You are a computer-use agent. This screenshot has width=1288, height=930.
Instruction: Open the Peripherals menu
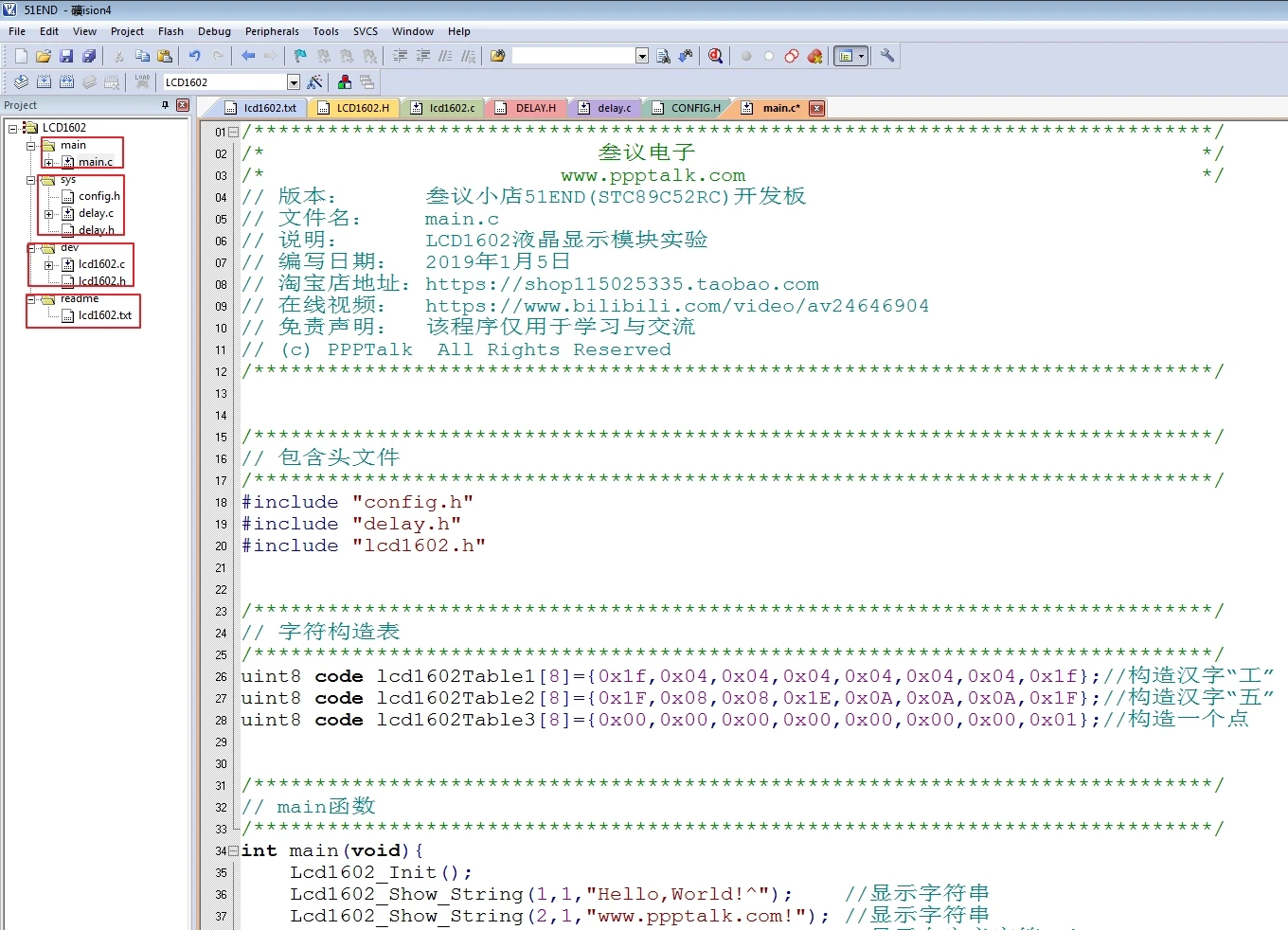point(272,31)
